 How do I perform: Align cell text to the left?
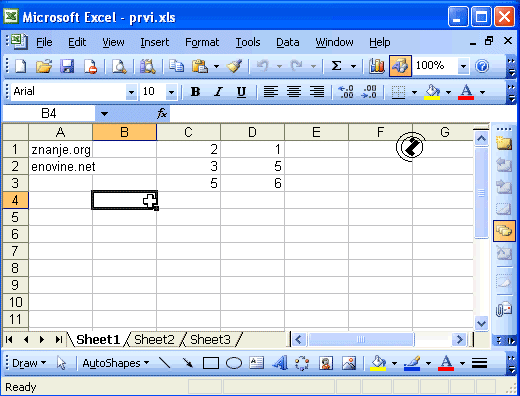pyautogui.click(x=271, y=91)
